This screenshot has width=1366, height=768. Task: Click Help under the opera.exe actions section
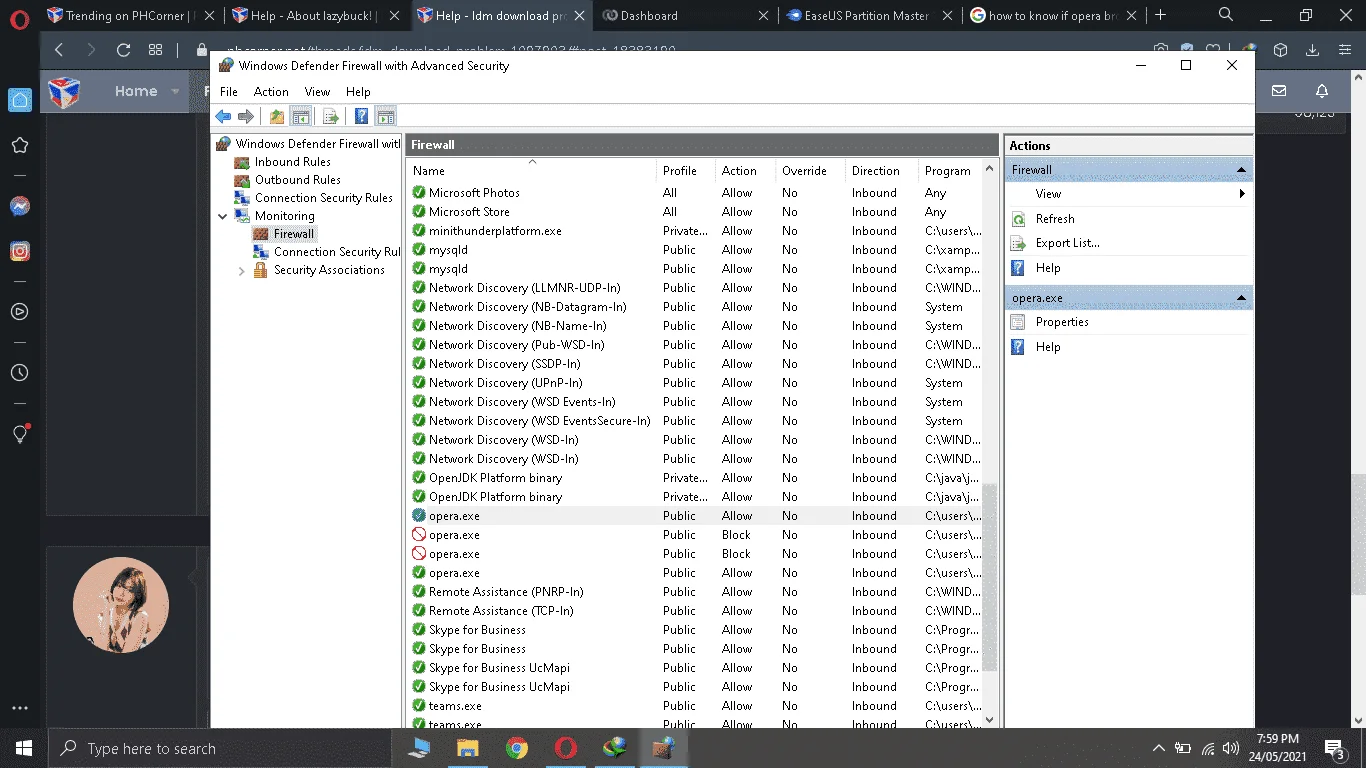tap(1048, 347)
